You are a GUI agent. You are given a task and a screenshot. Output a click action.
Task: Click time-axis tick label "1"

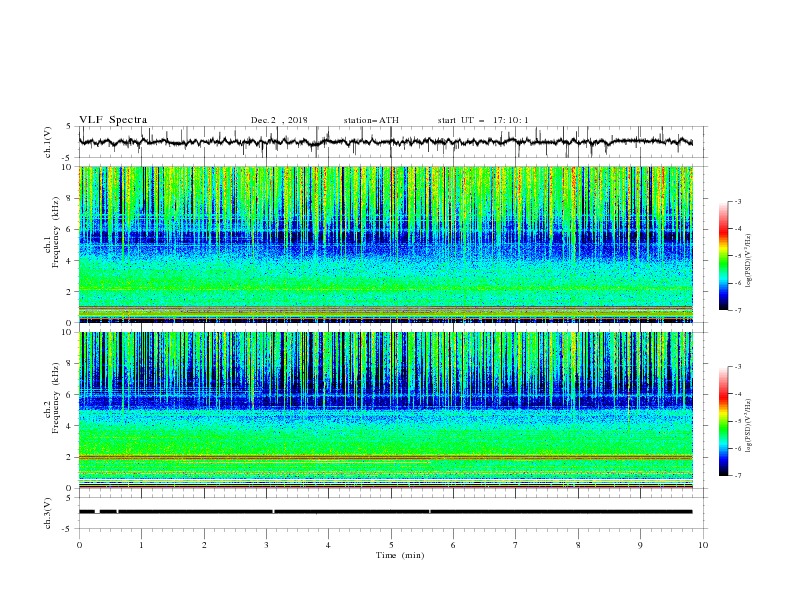pyautogui.click(x=141, y=545)
